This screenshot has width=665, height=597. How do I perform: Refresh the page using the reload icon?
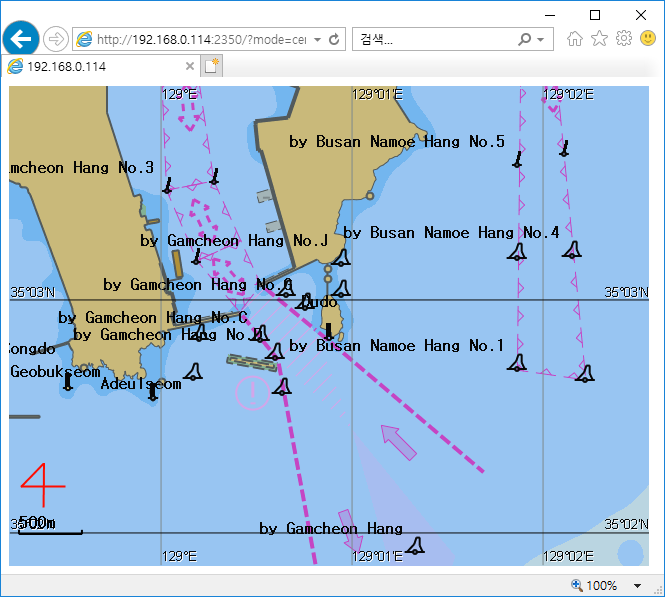(x=334, y=40)
